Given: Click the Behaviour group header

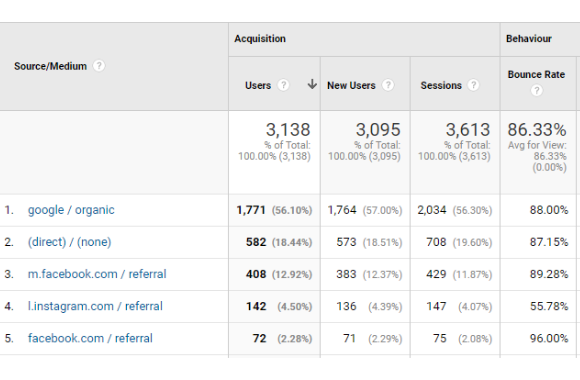Looking at the screenshot, I should point(529,39).
